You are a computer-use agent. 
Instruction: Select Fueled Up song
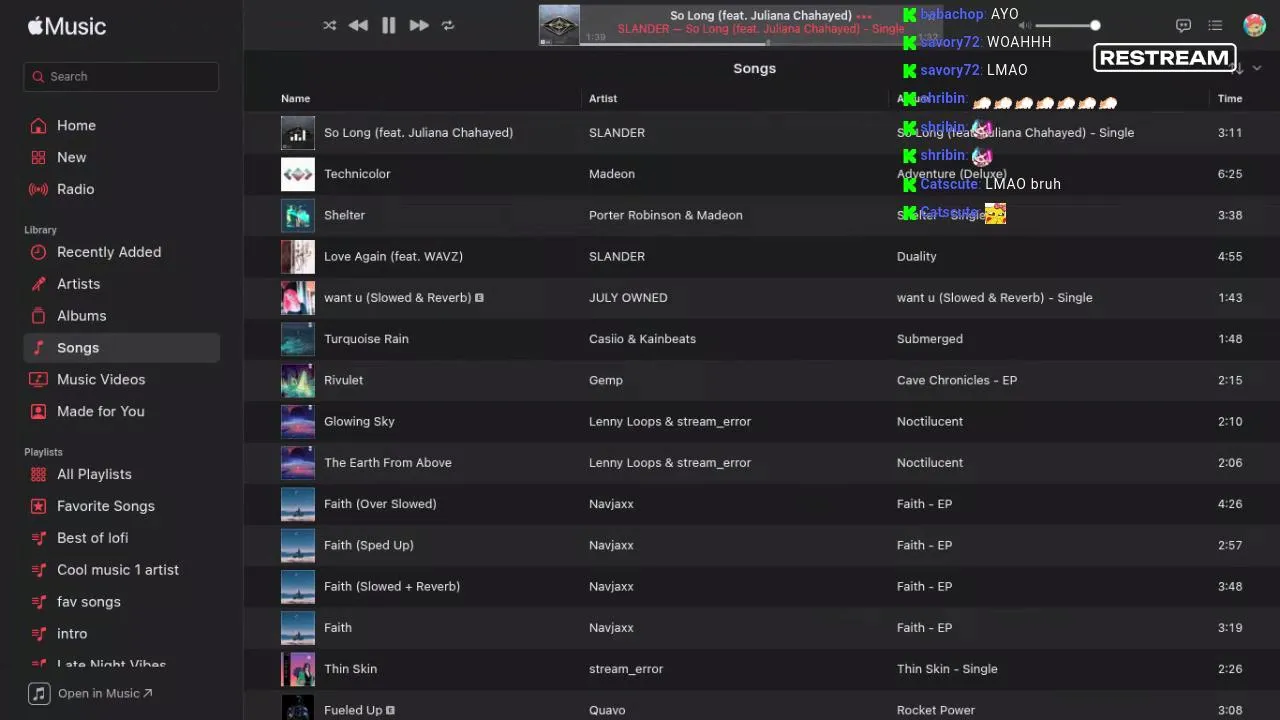point(762,707)
